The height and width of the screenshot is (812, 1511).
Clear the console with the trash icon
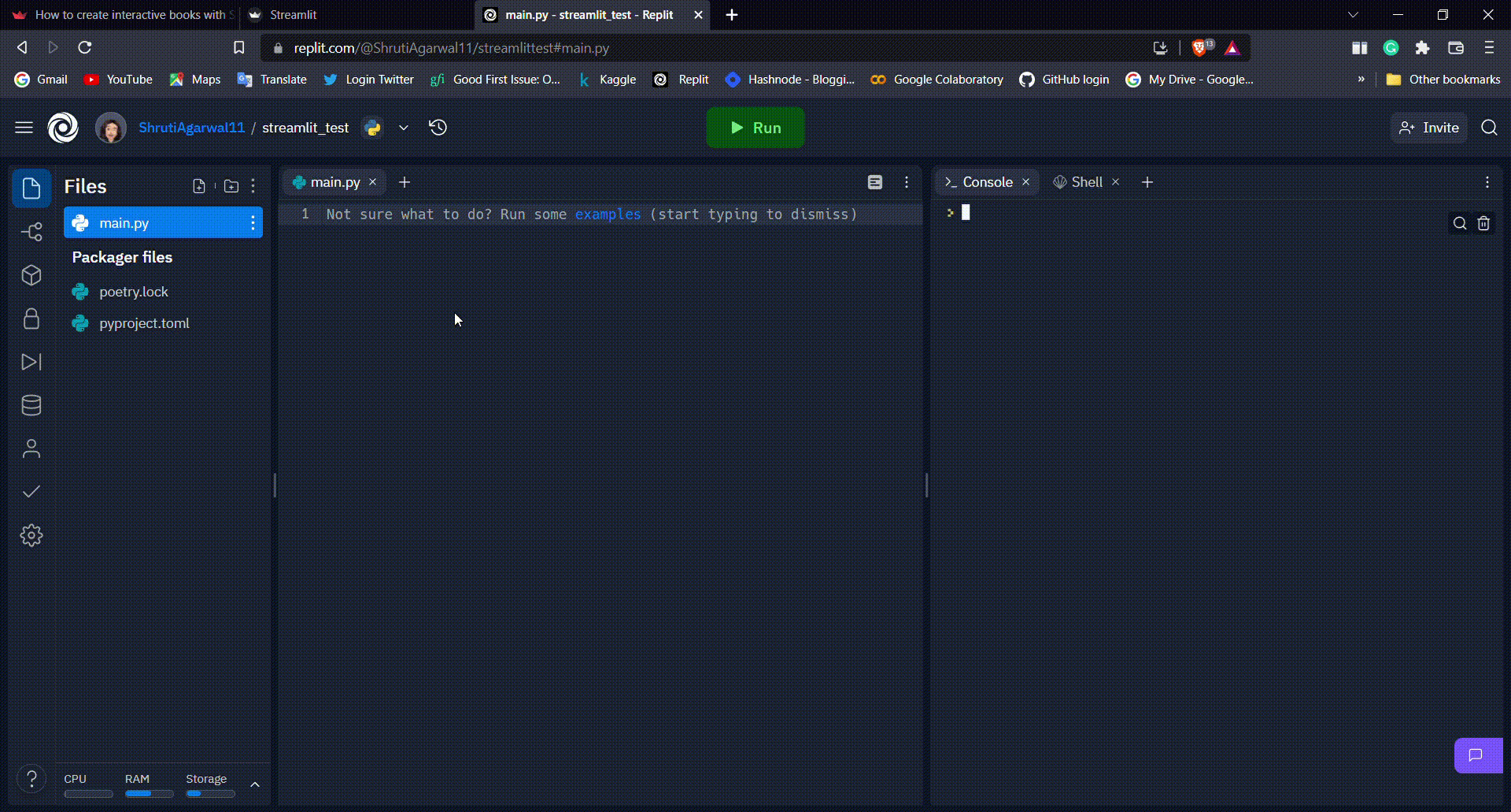pos(1484,223)
